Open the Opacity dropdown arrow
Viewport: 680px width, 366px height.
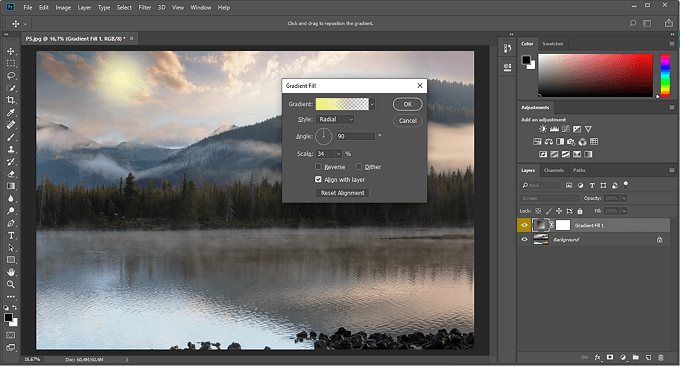624,198
